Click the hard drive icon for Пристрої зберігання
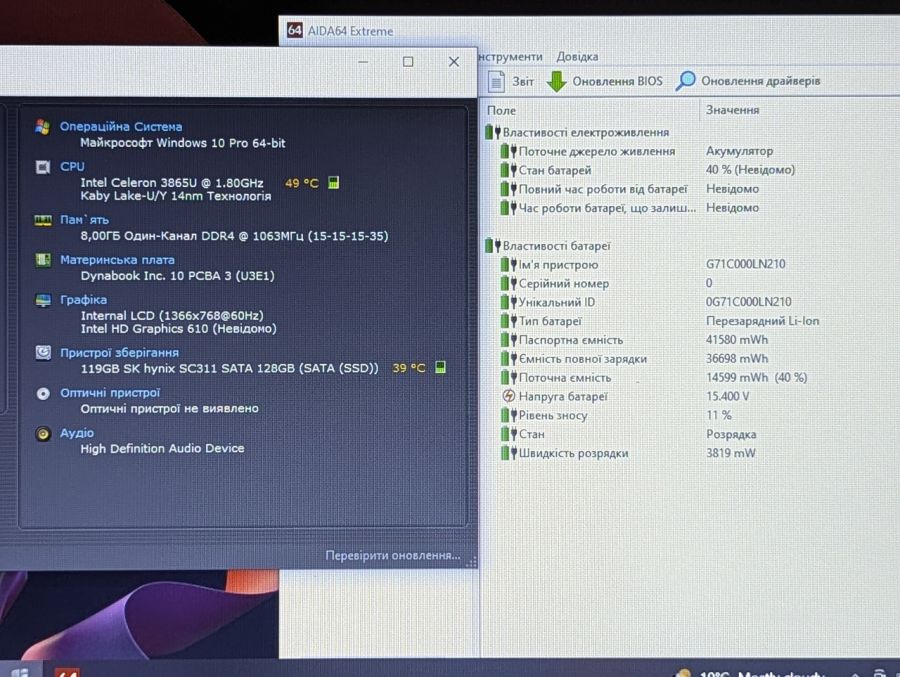900x677 pixels. click(x=43, y=353)
